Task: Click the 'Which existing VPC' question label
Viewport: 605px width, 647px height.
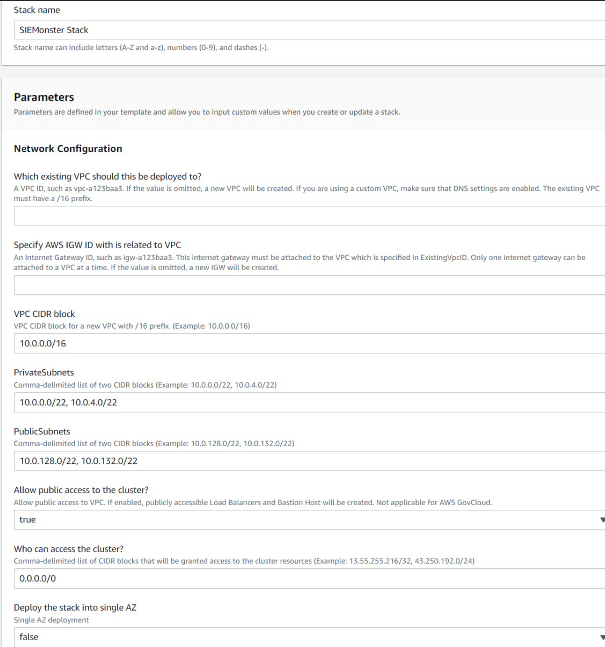Action: 108,177
